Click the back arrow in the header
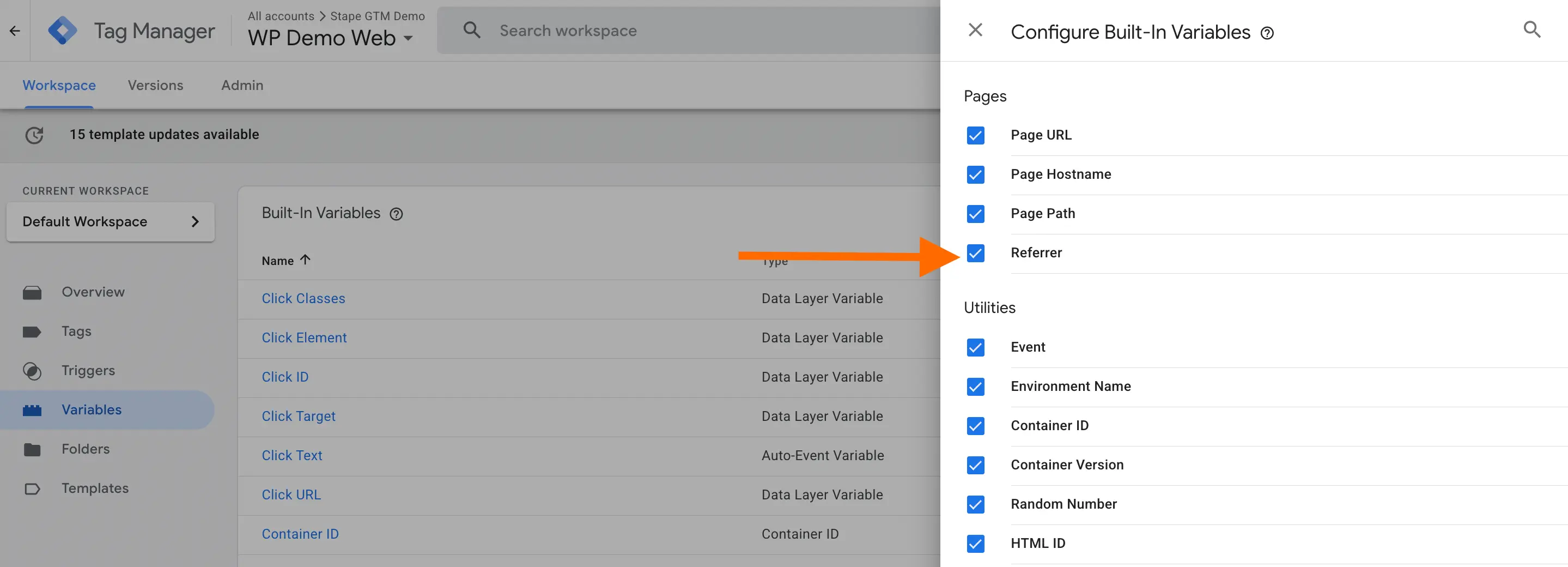 point(15,31)
